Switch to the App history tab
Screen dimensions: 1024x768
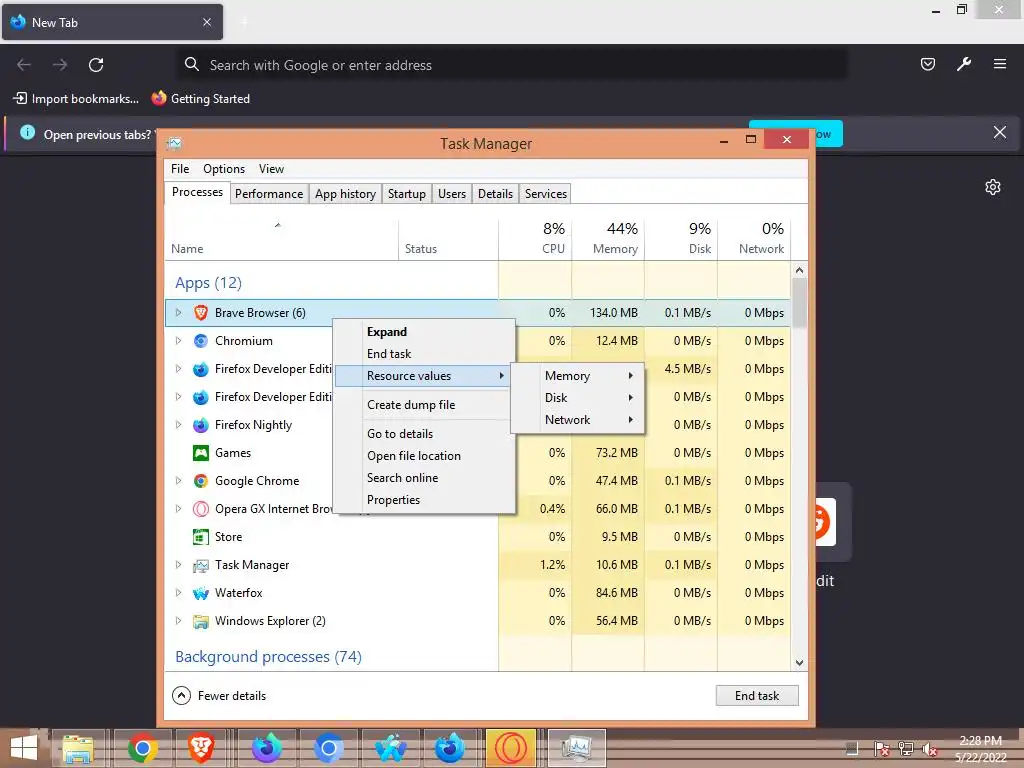coord(345,194)
